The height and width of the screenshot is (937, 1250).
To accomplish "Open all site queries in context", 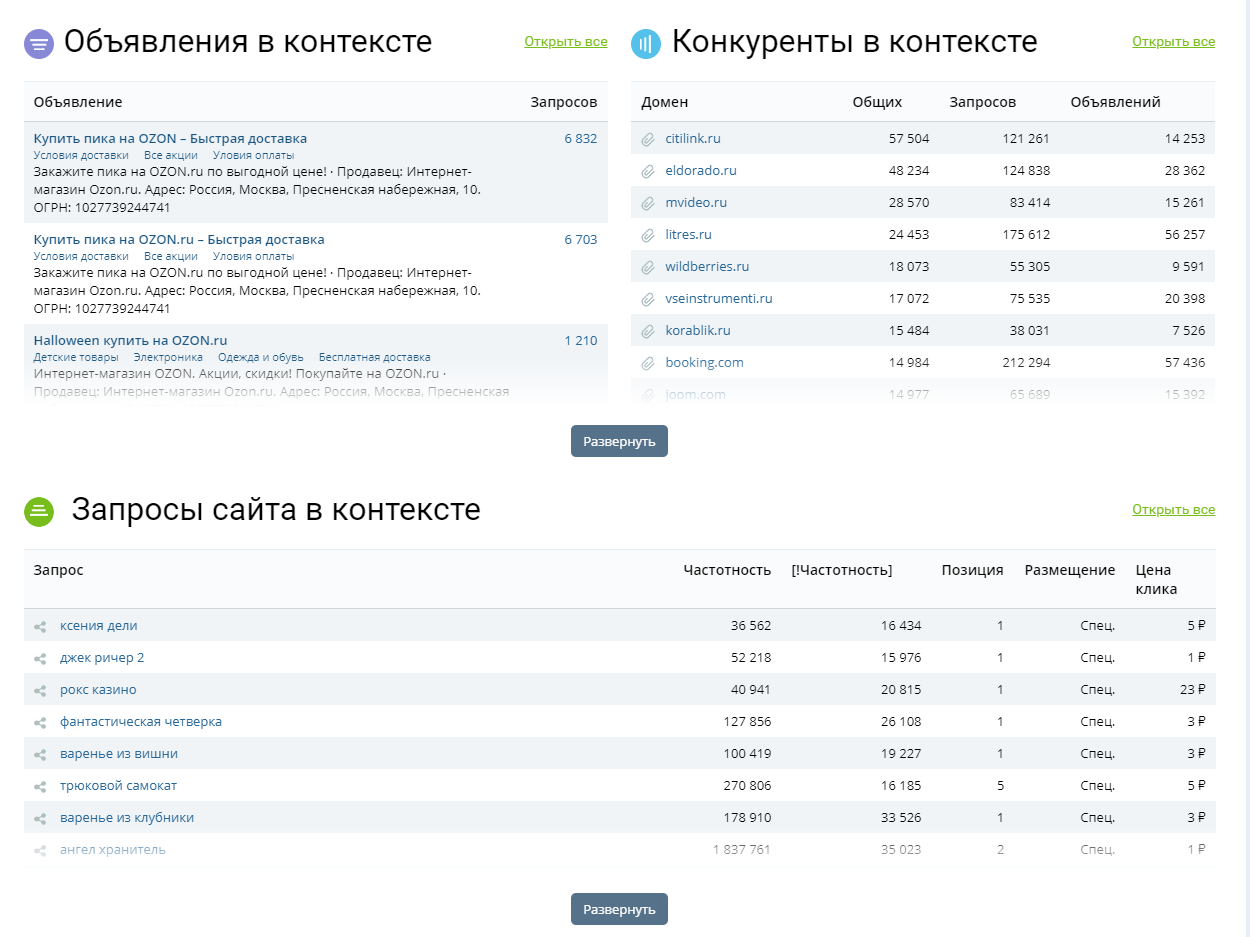I will (x=1173, y=510).
